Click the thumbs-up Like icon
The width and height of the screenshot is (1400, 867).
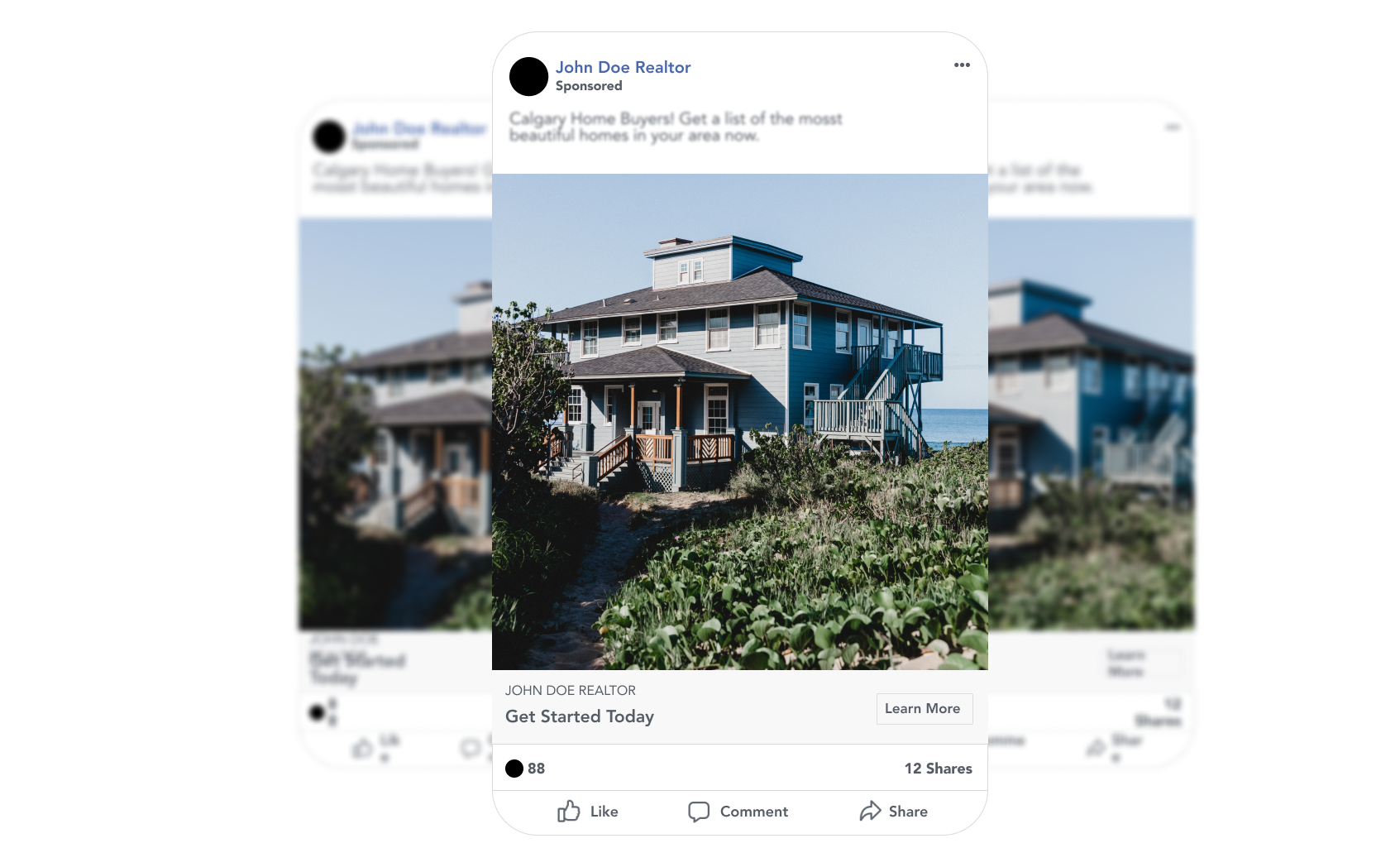569,811
